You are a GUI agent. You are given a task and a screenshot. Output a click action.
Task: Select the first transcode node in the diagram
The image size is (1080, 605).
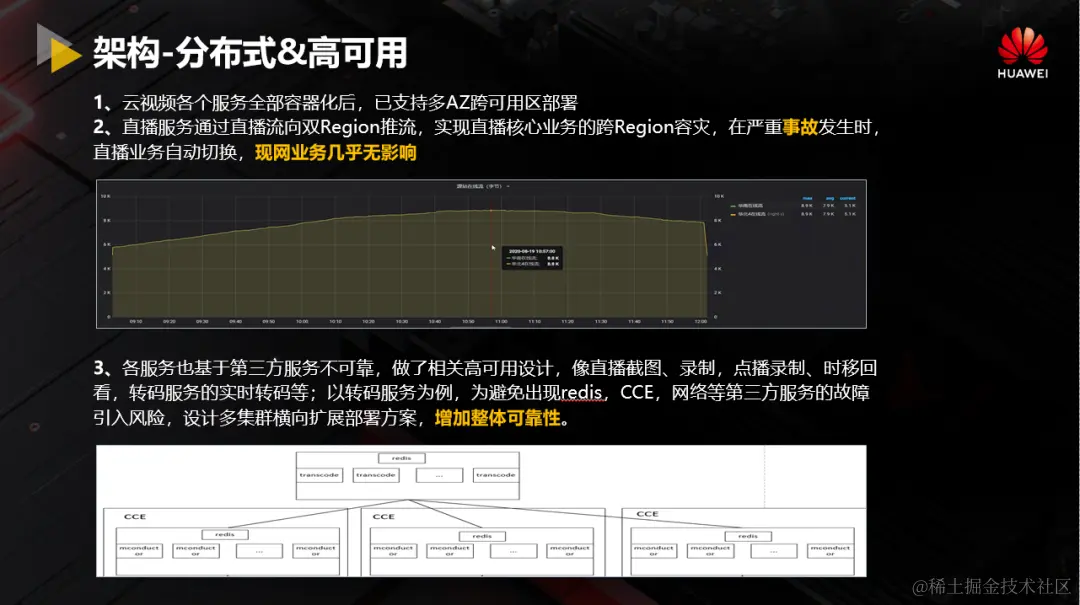[x=319, y=474]
